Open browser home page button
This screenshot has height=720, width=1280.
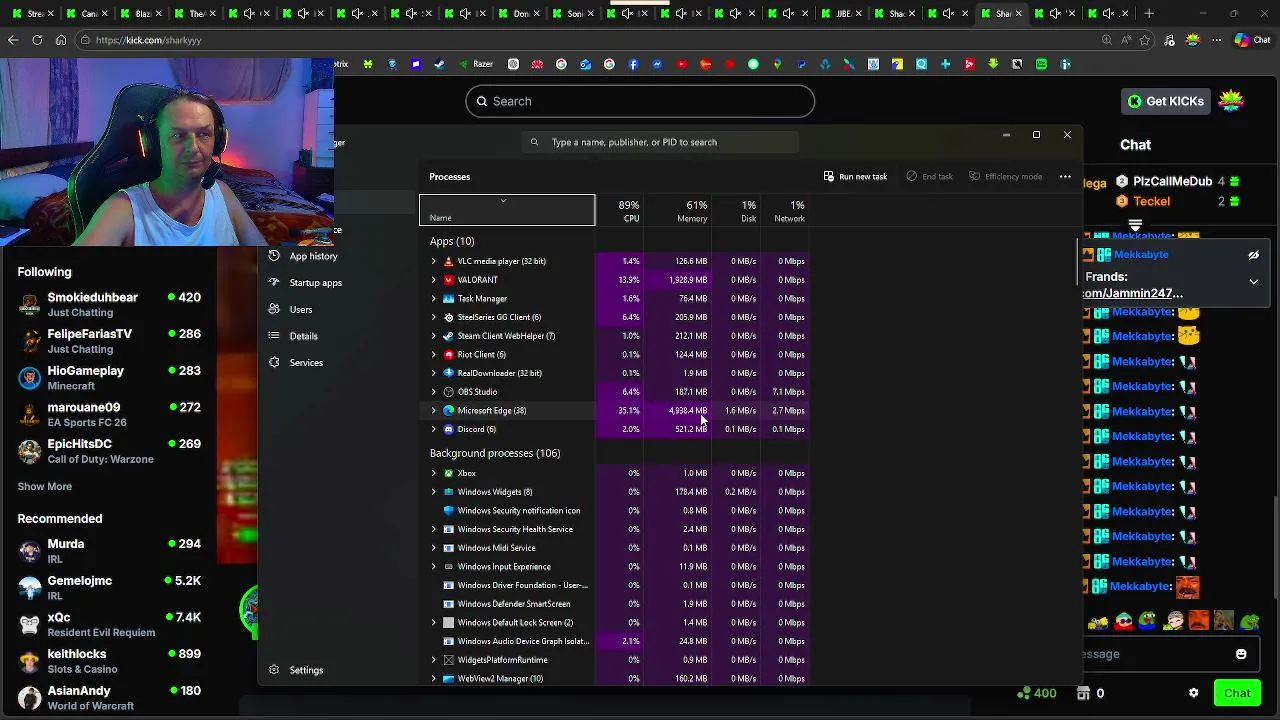(61, 40)
